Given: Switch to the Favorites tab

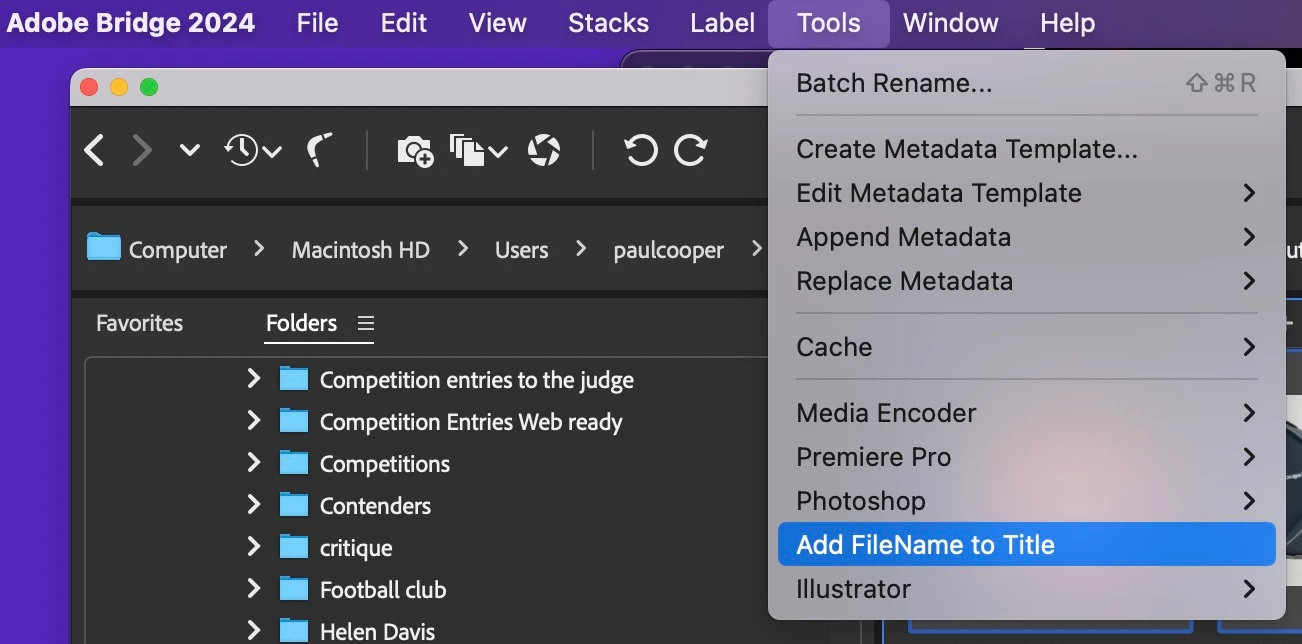Looking at the screenshot, I should click(140, 323).
